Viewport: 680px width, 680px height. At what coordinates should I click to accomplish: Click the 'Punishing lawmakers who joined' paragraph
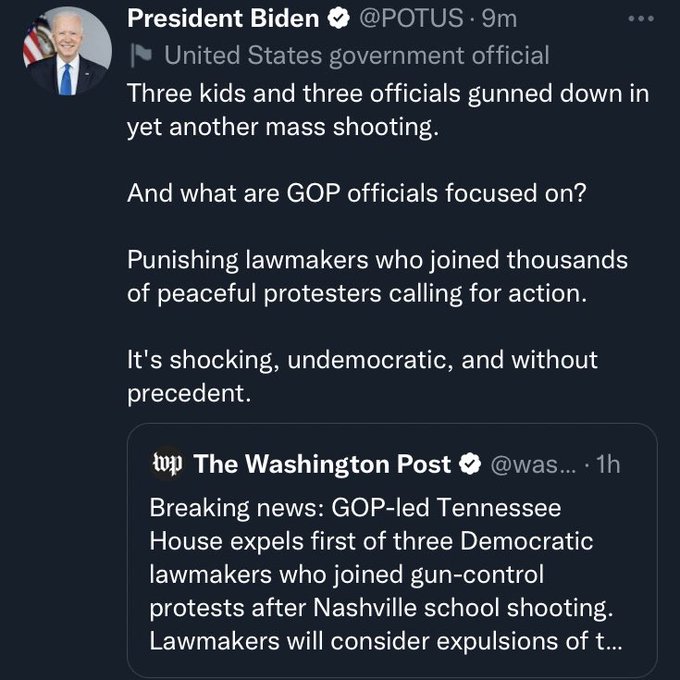click(x=377, y=275)
